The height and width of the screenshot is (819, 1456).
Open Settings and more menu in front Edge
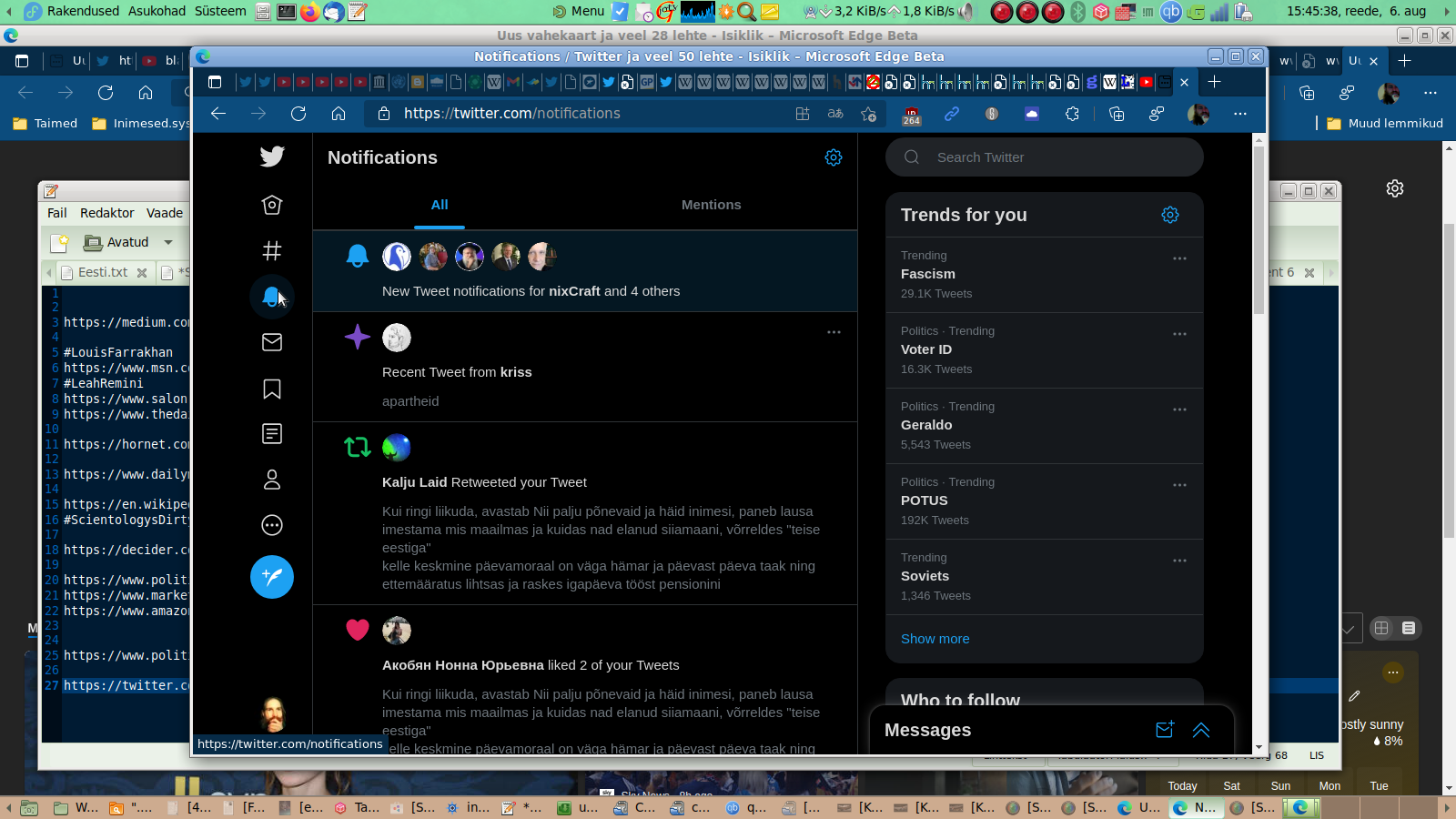pos(1240,114)
